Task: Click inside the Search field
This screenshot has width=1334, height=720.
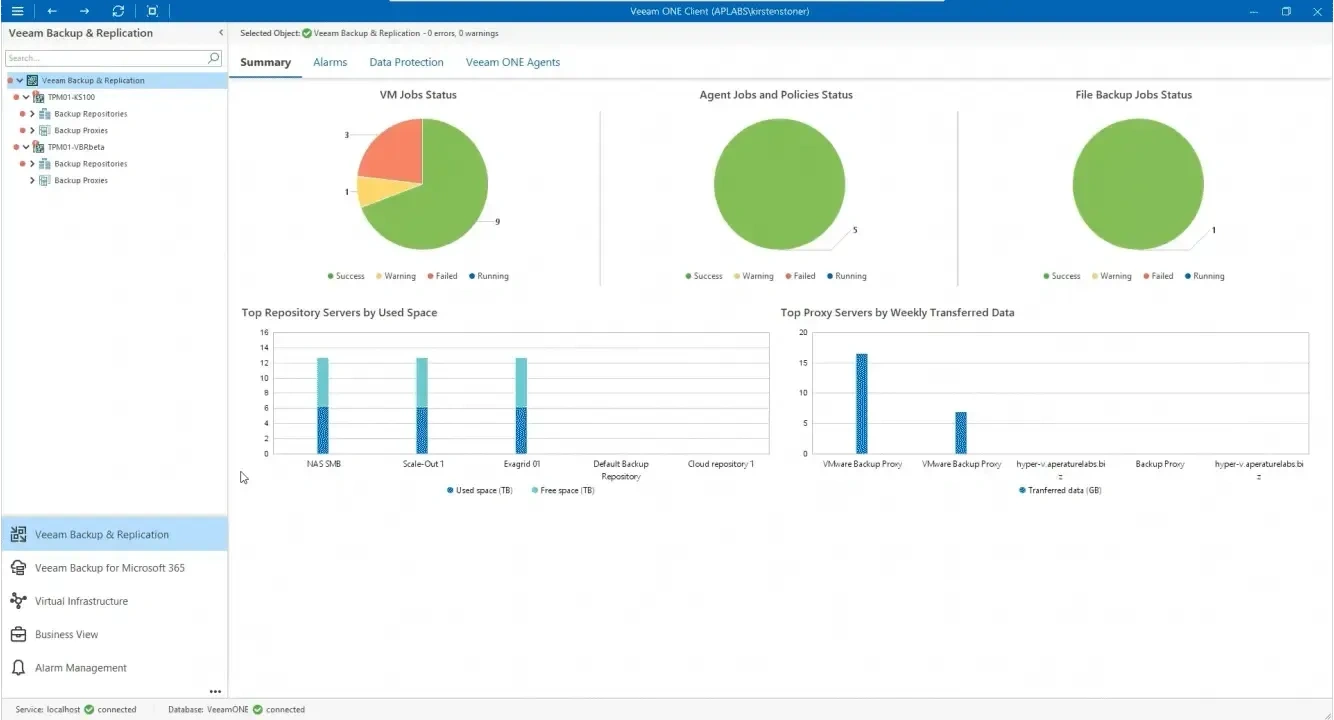Action: (x=100, y=58)
